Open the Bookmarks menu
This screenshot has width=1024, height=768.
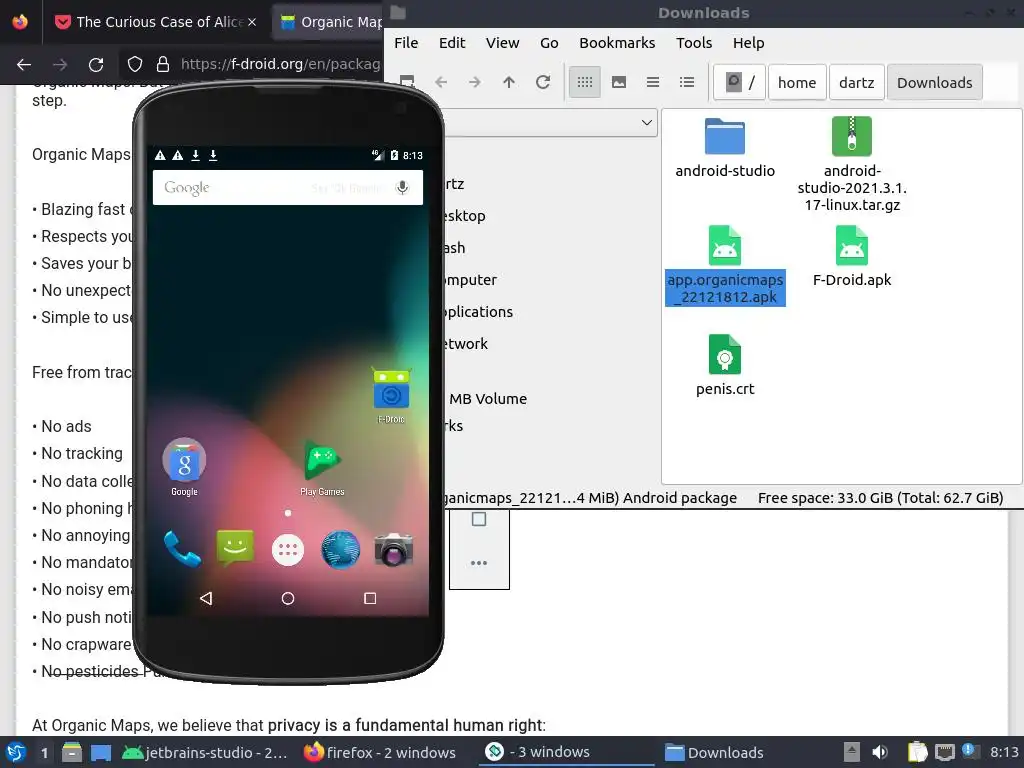pyautogui.click(x=616, y=43)
